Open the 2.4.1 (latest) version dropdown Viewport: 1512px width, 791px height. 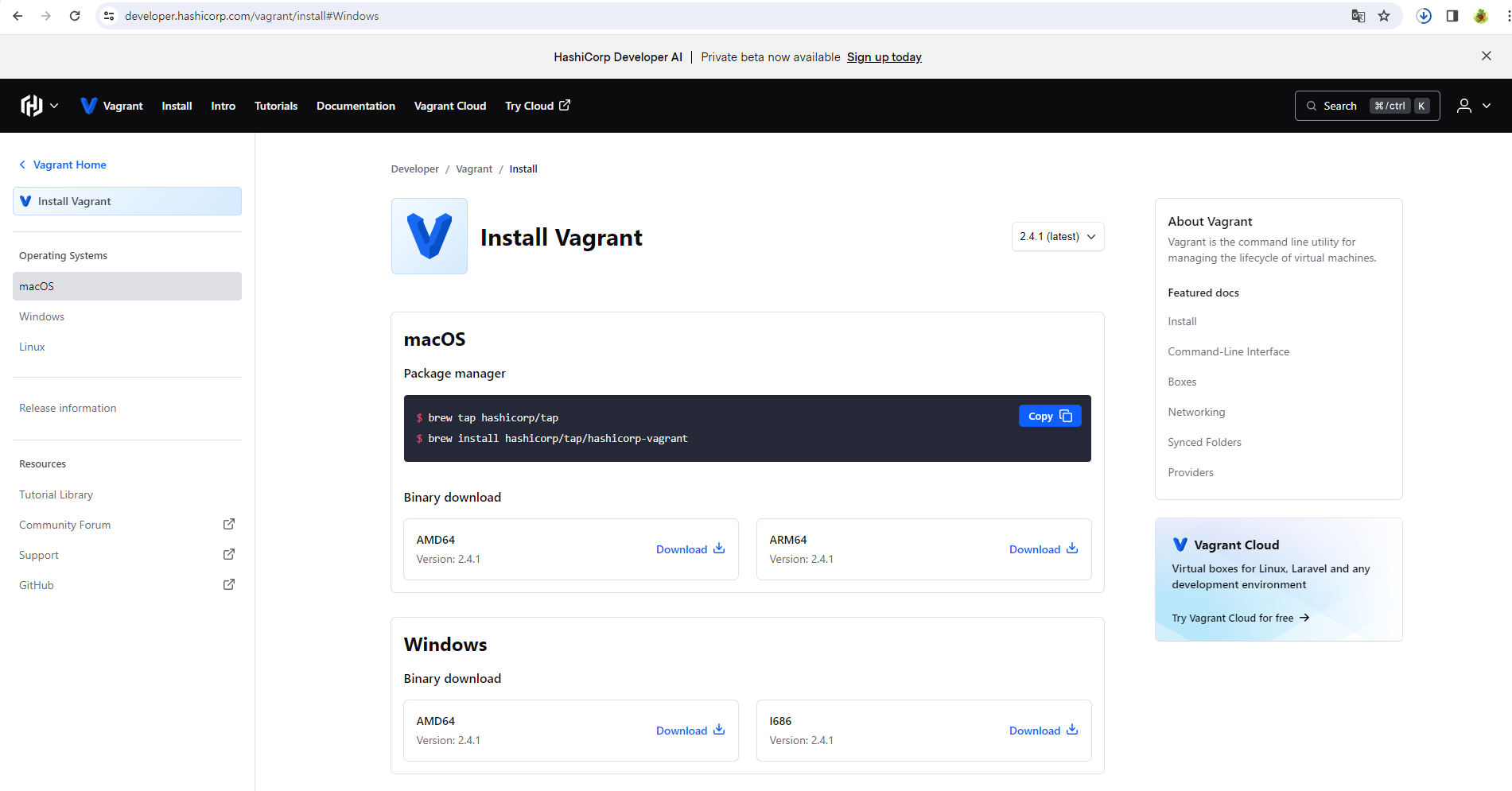(x=1058, y=236)
